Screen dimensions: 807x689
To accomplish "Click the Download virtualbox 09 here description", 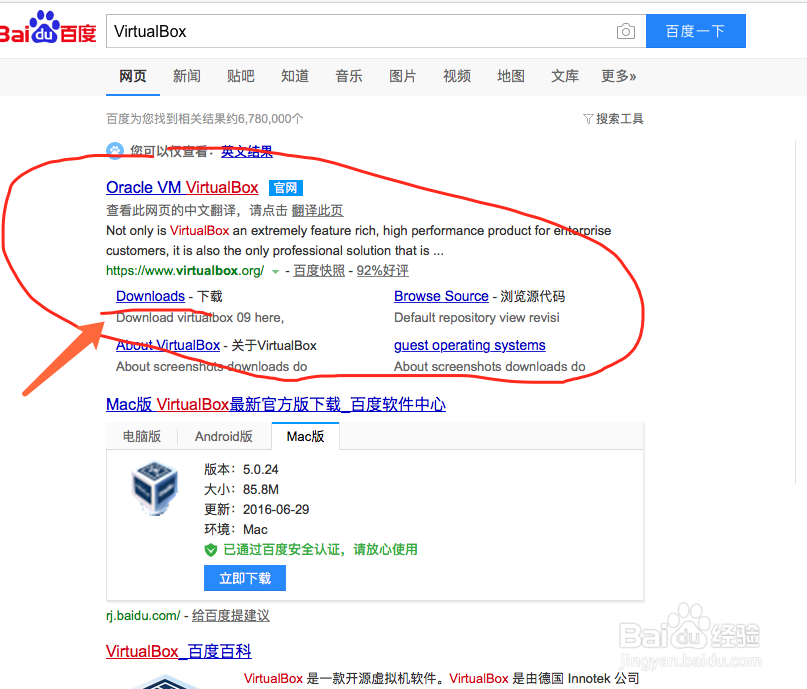I will 200,317.
